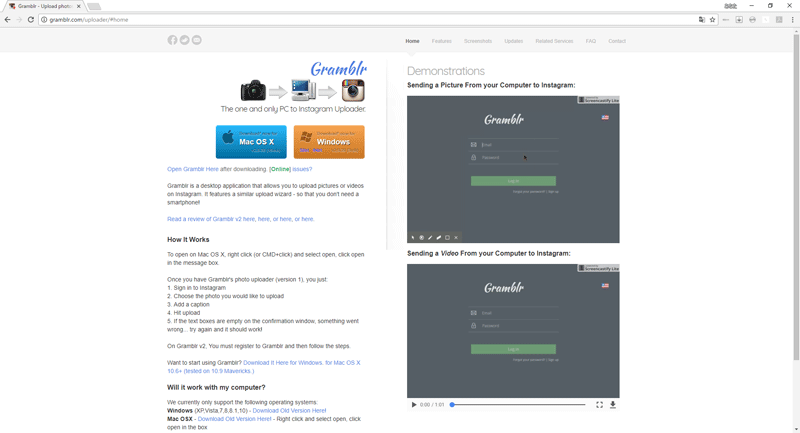Viewport: 800px width, 433px height.
Task: Click the Password field in the picture demo
Action: coord(513,158)
